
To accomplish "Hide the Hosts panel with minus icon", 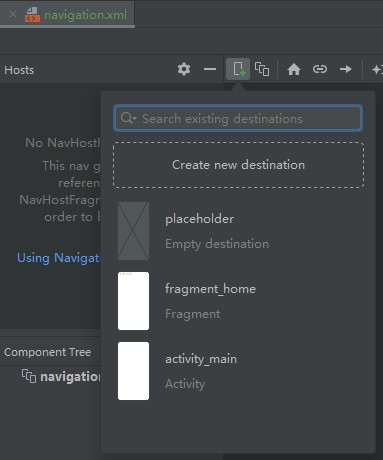I will [210, 69].
